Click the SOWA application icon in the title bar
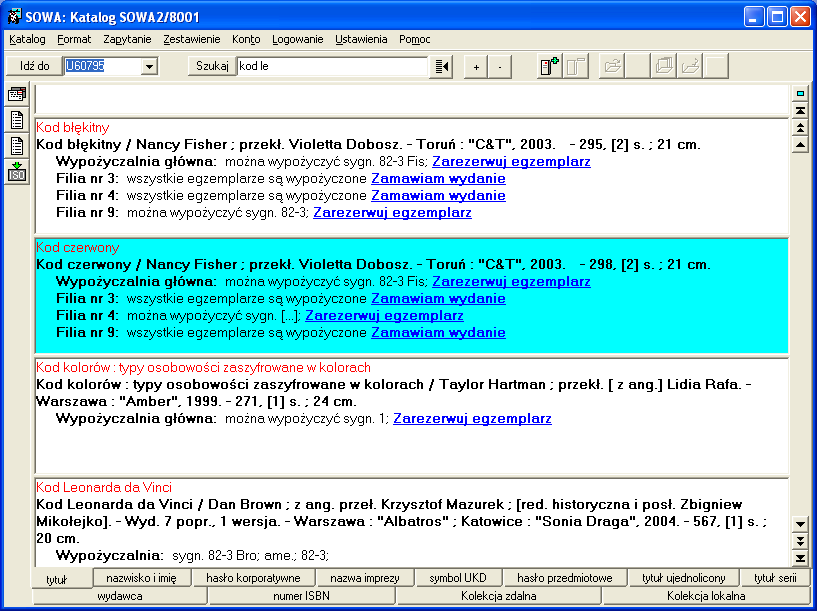The image size is (817, 611). coord(14,17)
